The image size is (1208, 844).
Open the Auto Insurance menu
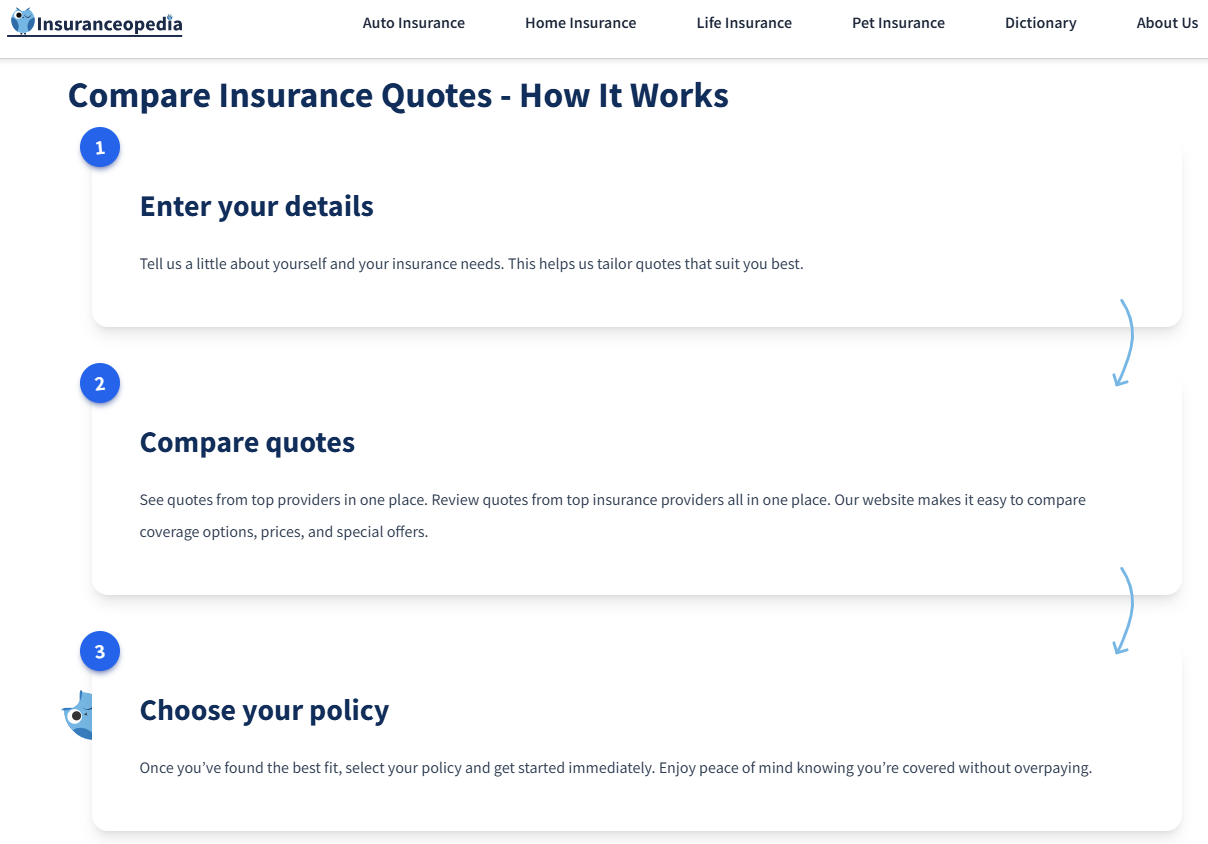tap(413, 23)
